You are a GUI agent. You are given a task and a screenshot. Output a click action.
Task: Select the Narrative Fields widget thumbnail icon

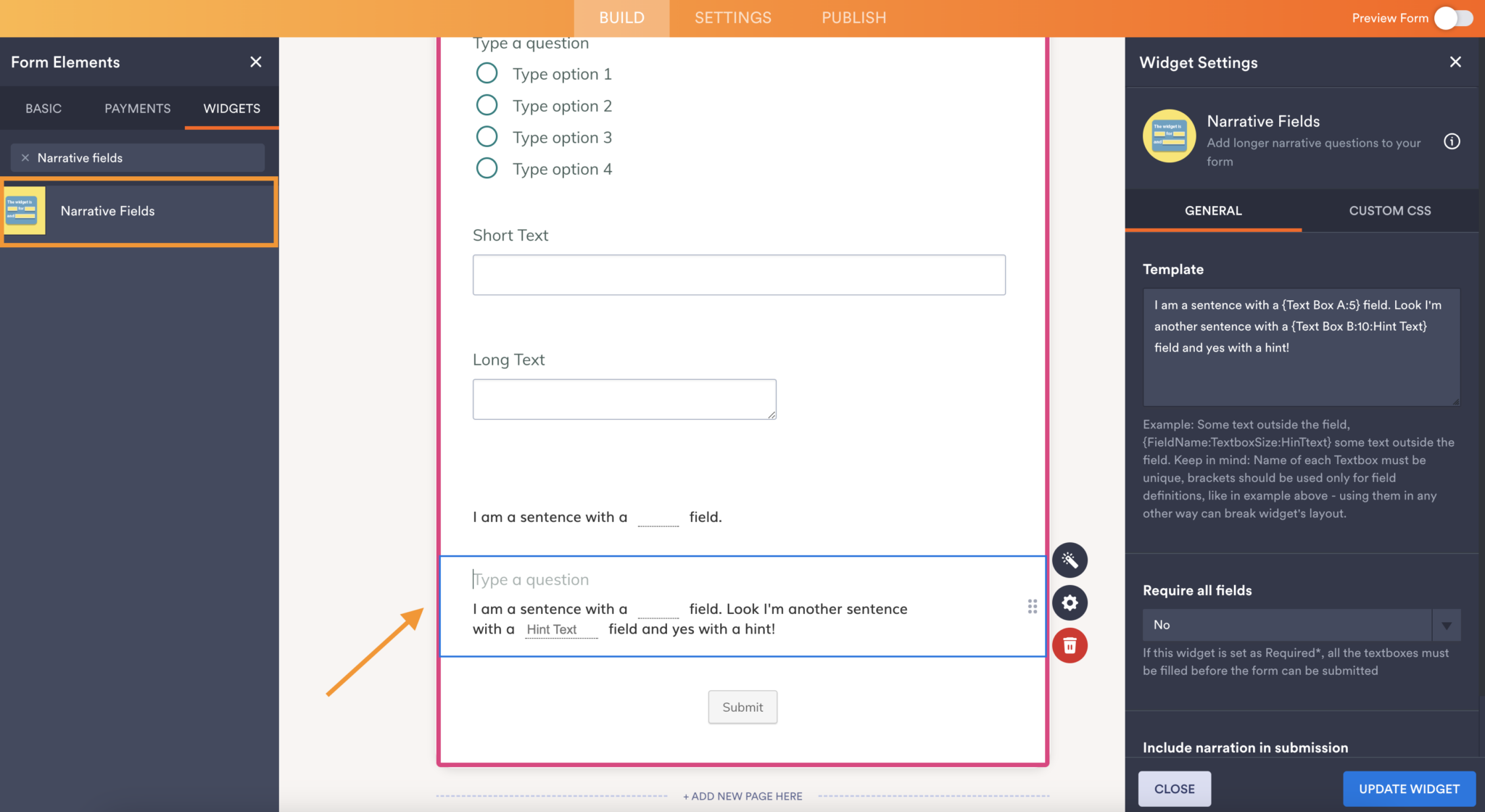(x=24, y=211)
